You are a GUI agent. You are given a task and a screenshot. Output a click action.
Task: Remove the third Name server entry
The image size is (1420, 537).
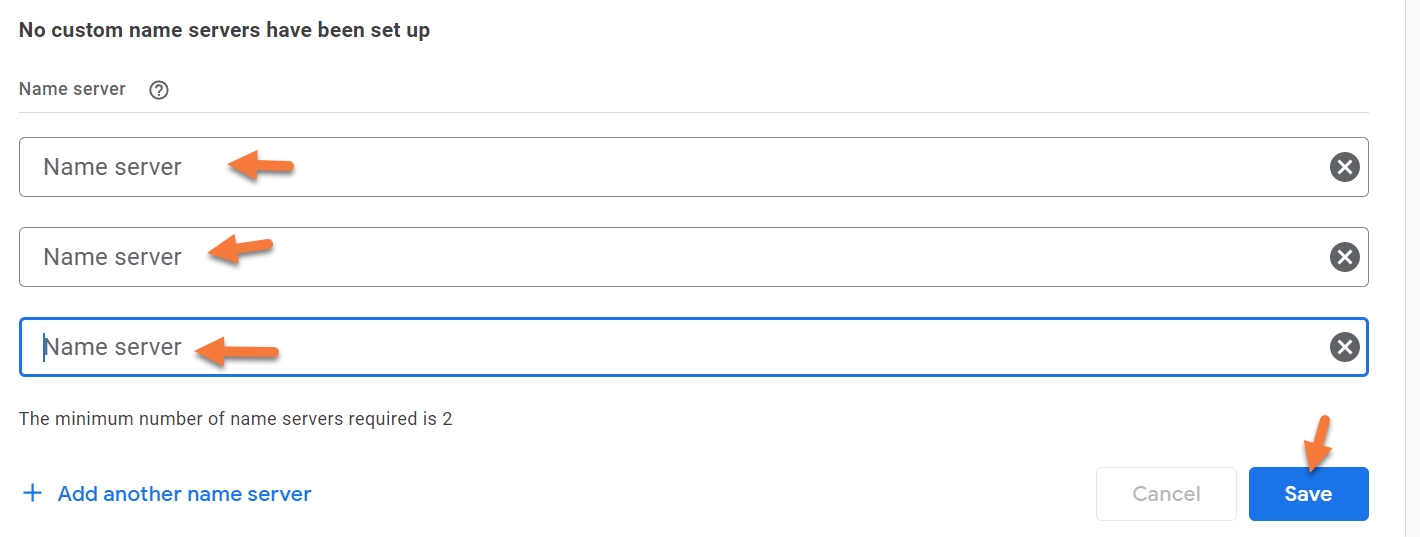pos(1344,347)
